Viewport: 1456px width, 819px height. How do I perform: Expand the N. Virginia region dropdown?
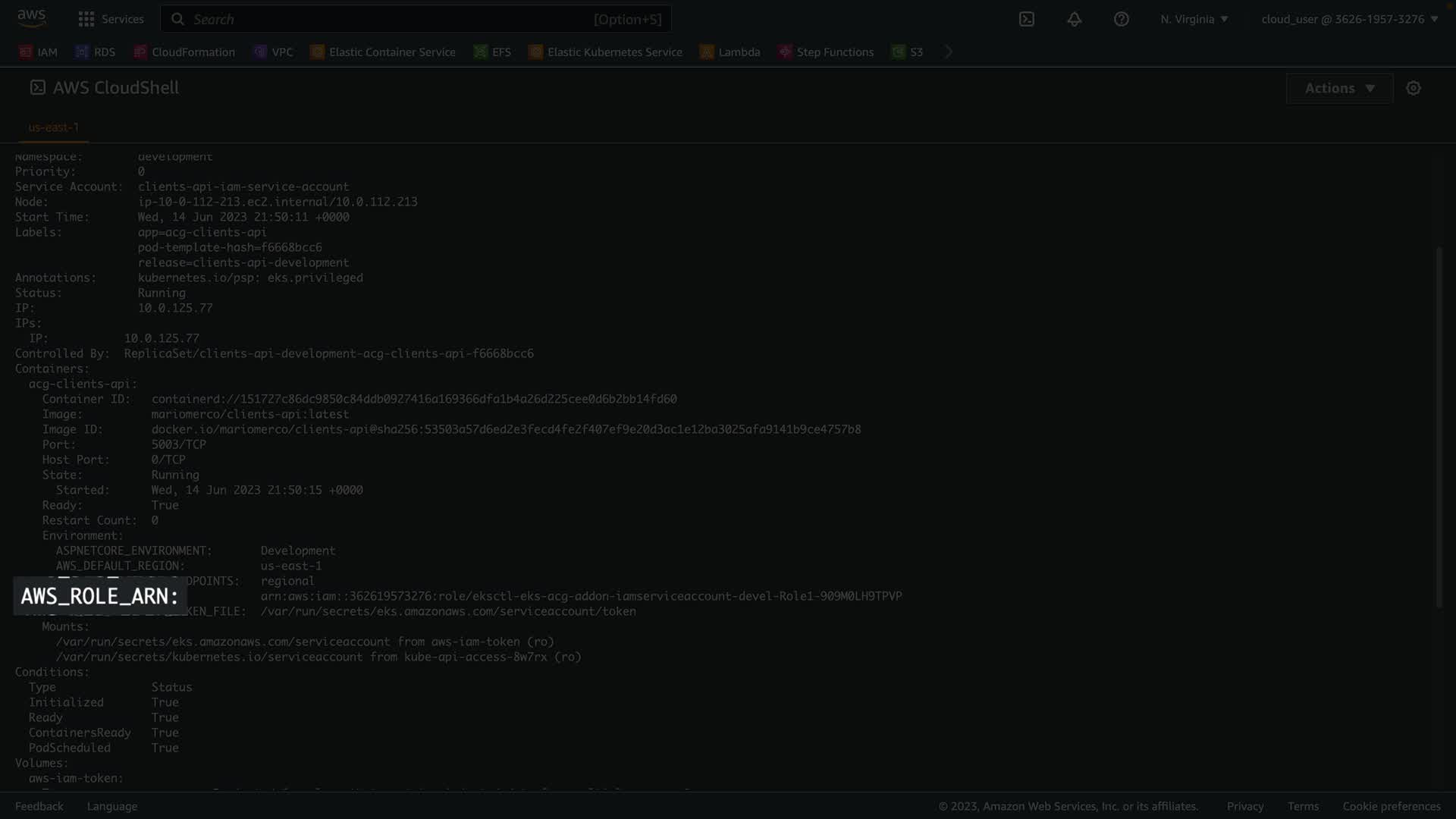1194,19
